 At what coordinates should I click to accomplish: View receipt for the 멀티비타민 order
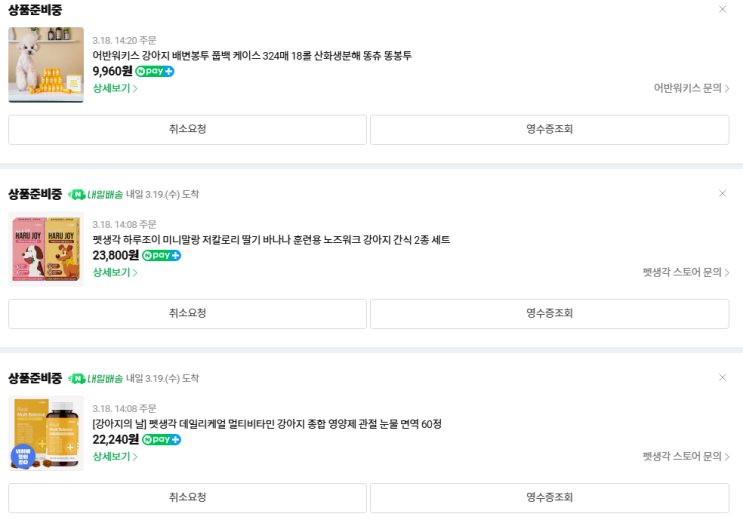pyautogui.click(x=549, y=497)
